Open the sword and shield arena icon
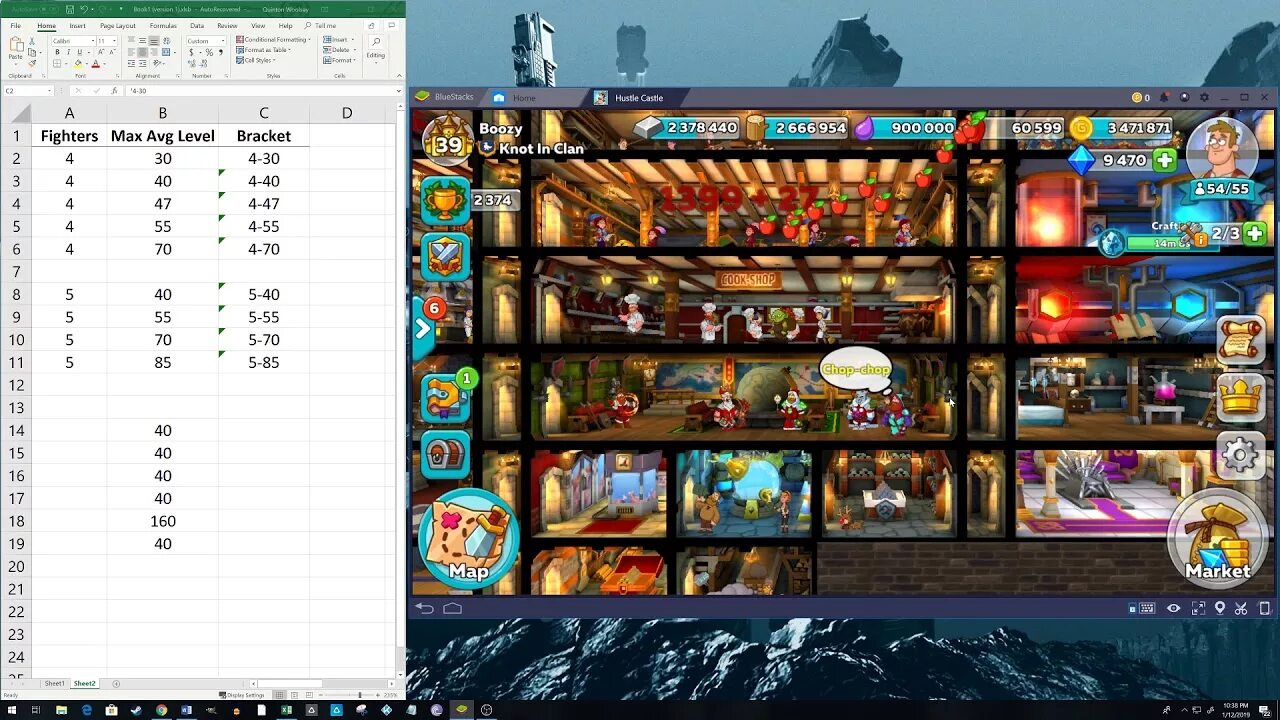This screenshot has height=720, width=1280. (x=445, y=258)
